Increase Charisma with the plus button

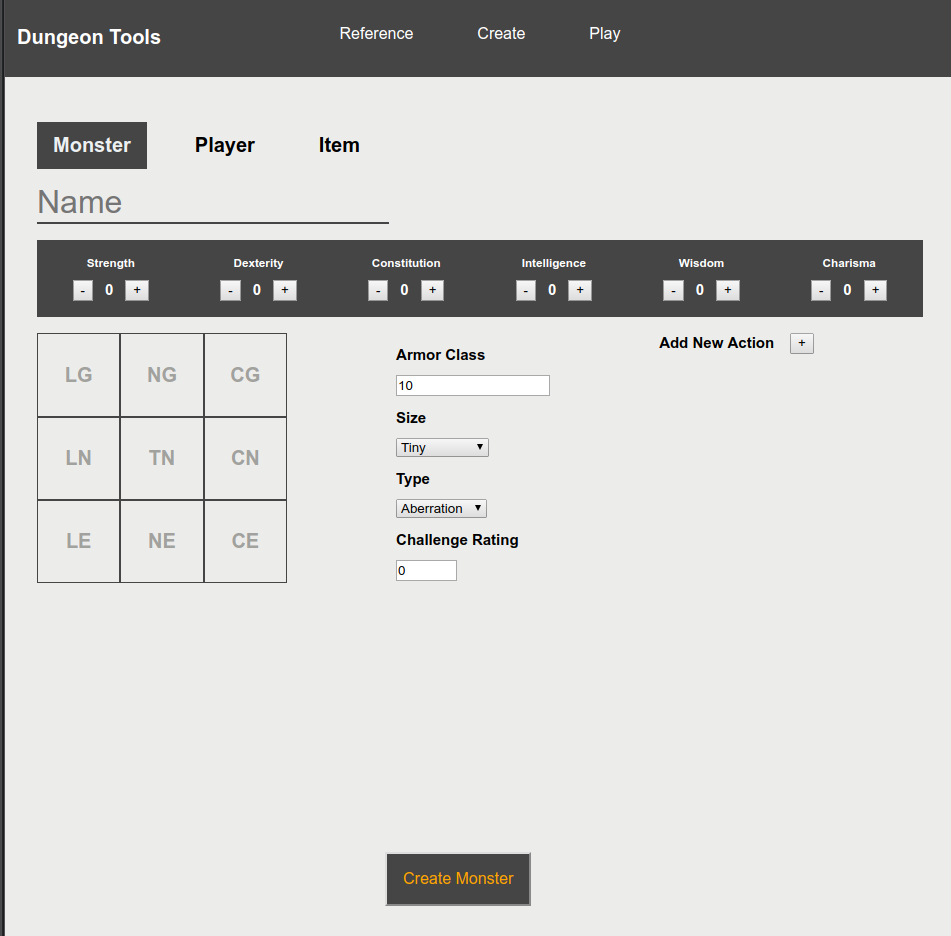coord(875,290)
